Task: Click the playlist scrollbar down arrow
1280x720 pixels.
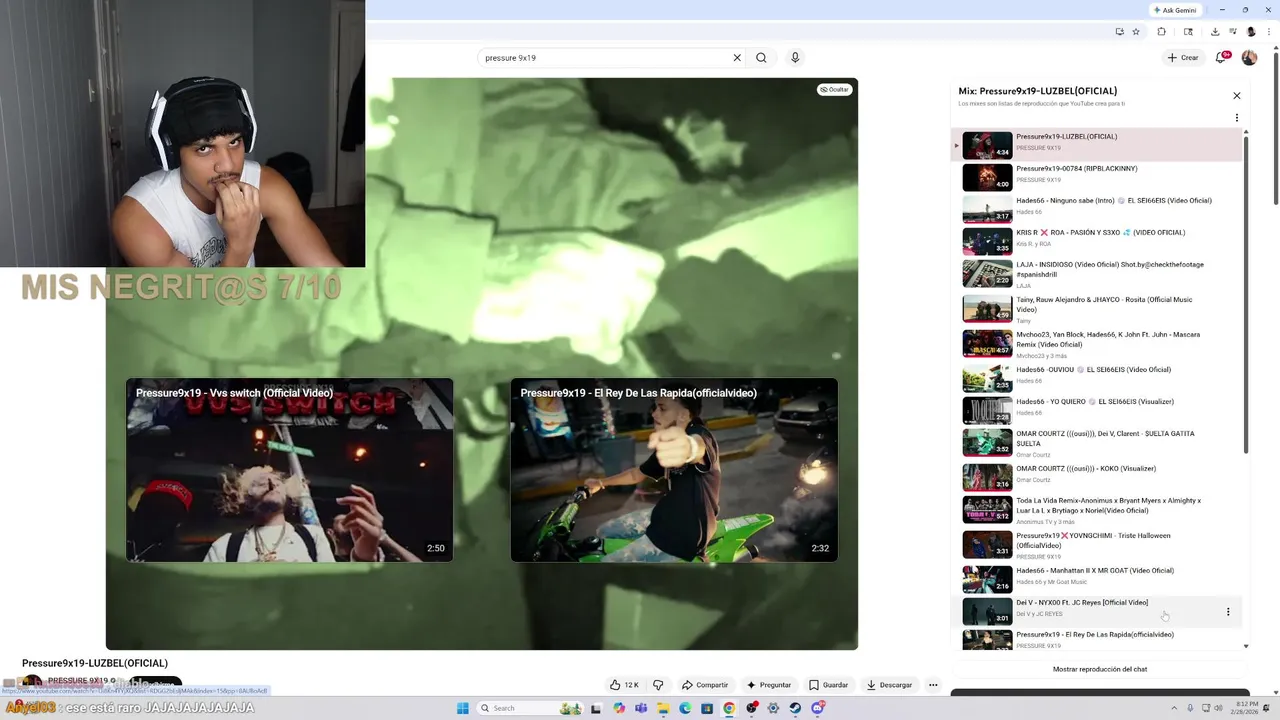Action: point(1246,646)
